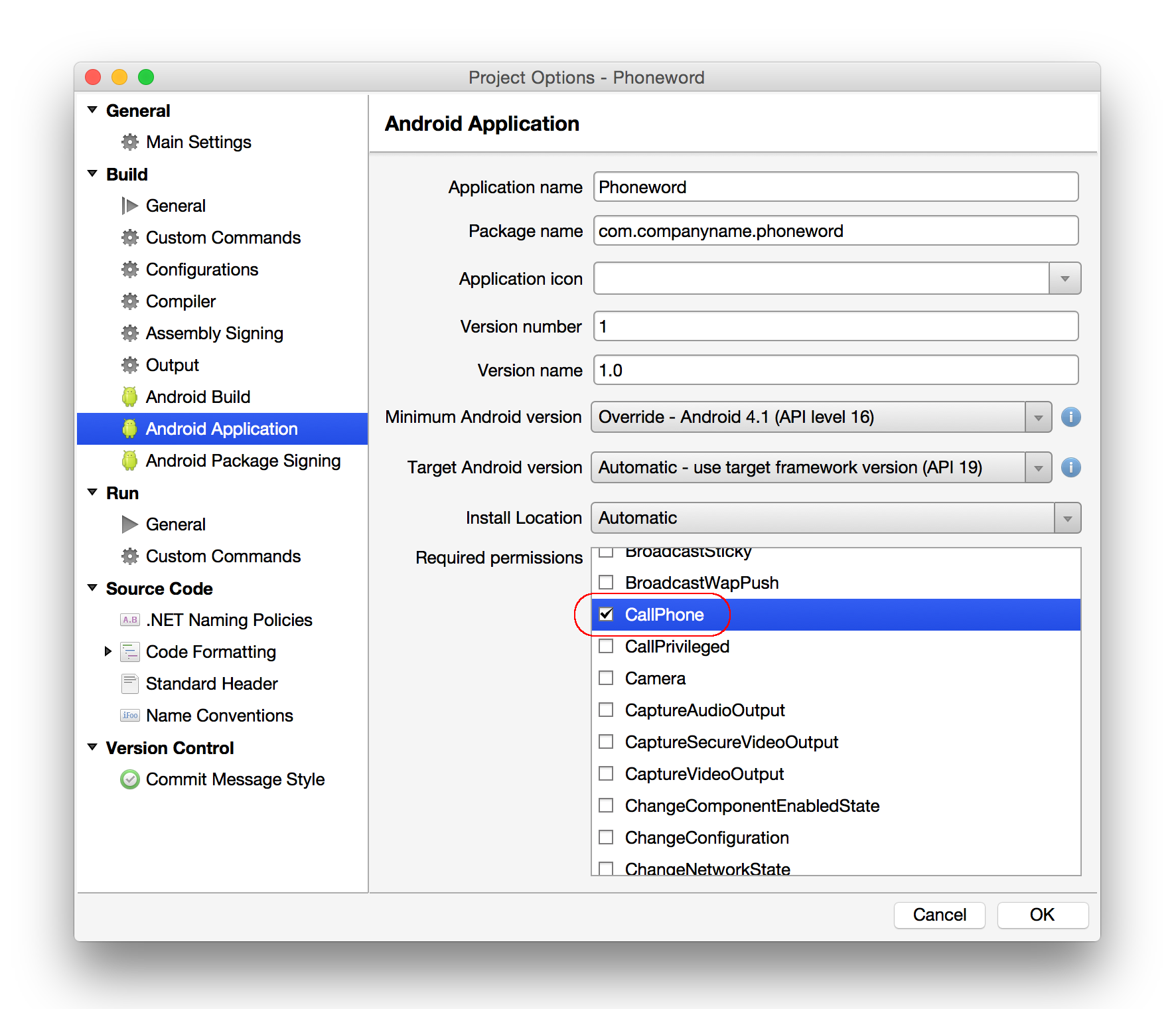
Task: Click the Android Package Signing robot icon
Action: click(129, 461)
